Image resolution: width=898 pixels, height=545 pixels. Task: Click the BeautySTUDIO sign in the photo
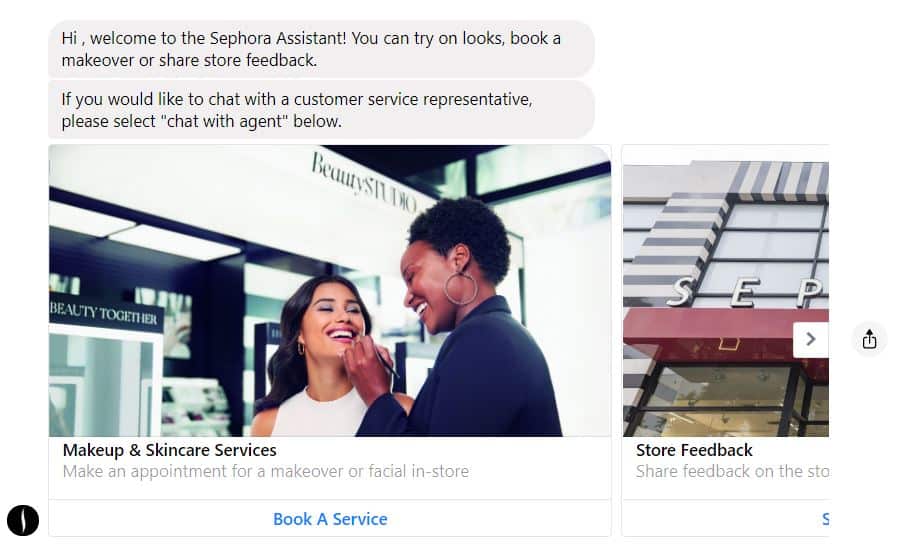tap(364, 182)
